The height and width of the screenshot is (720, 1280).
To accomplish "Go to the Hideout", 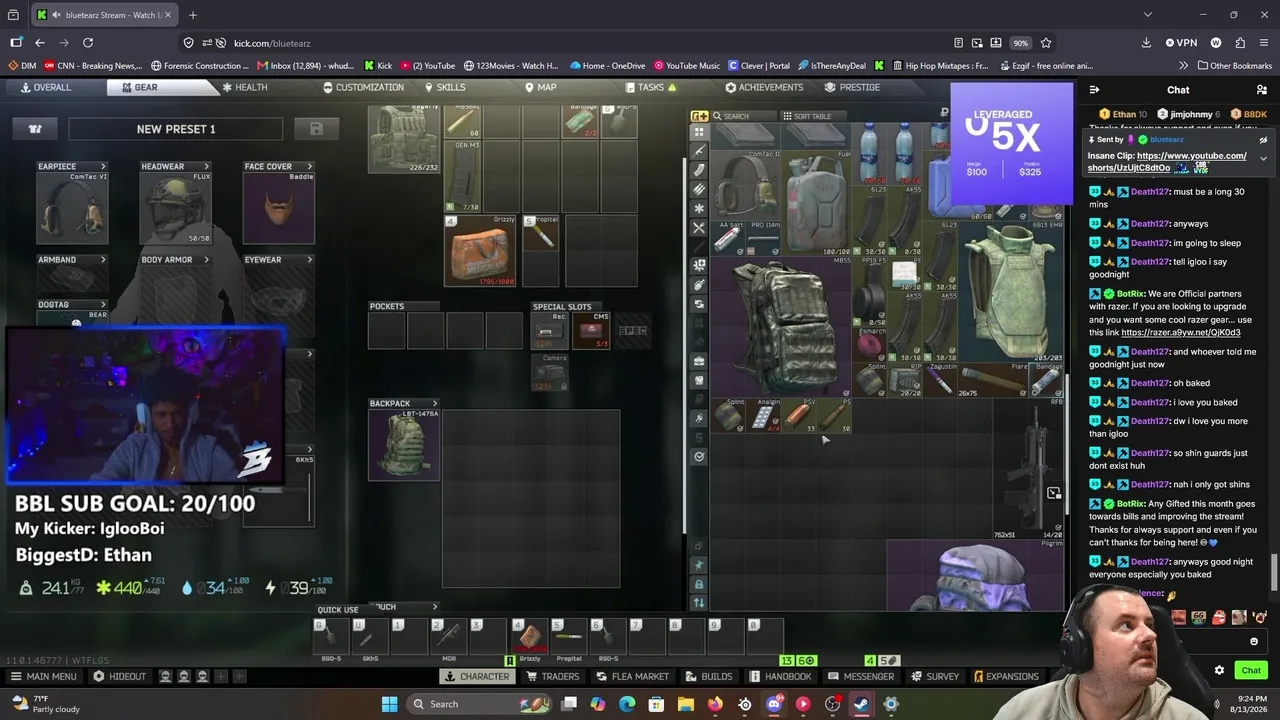I will (x=119, y=676).
